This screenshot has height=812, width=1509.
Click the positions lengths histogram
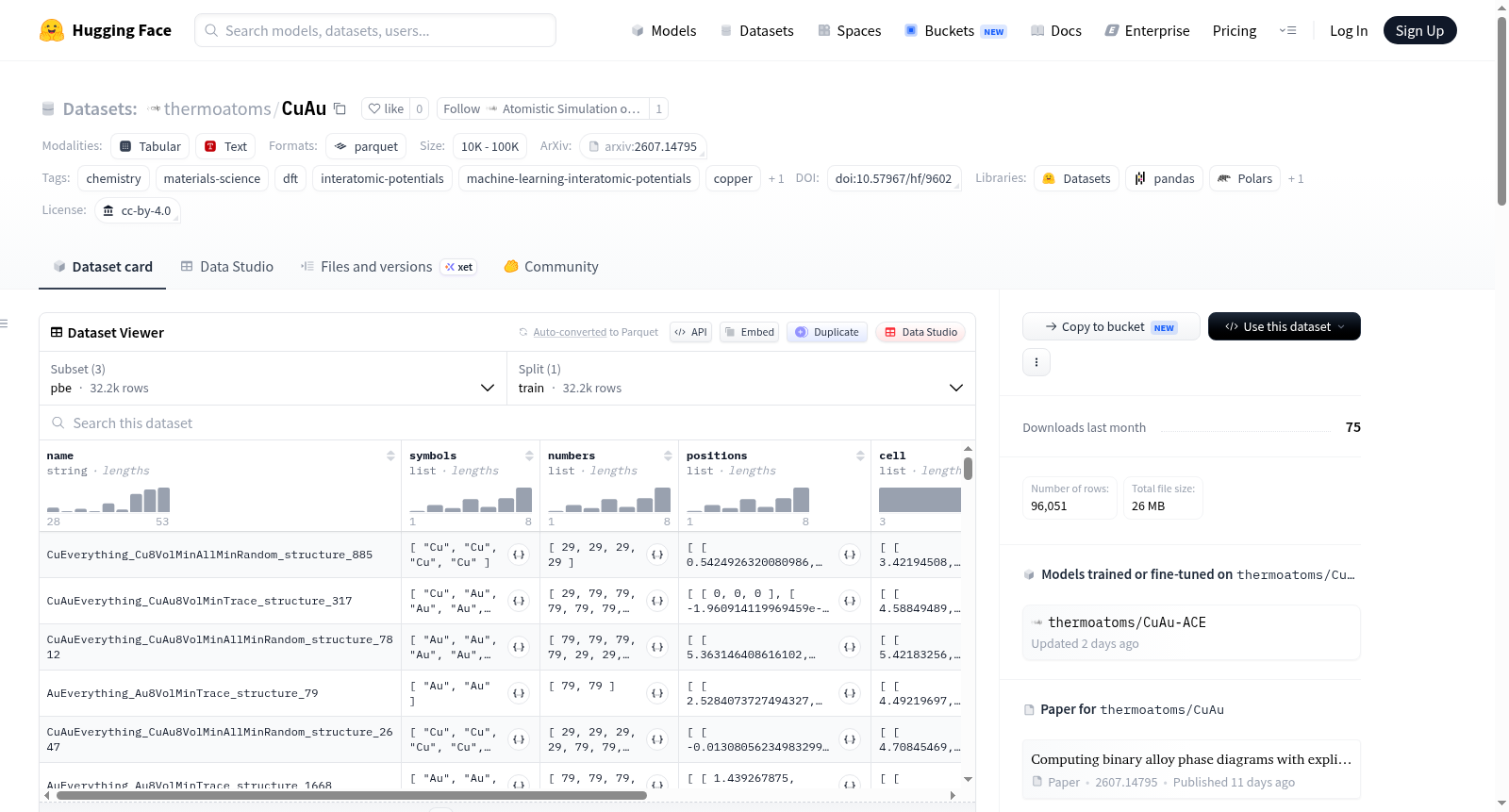click(x=748, y=499)
